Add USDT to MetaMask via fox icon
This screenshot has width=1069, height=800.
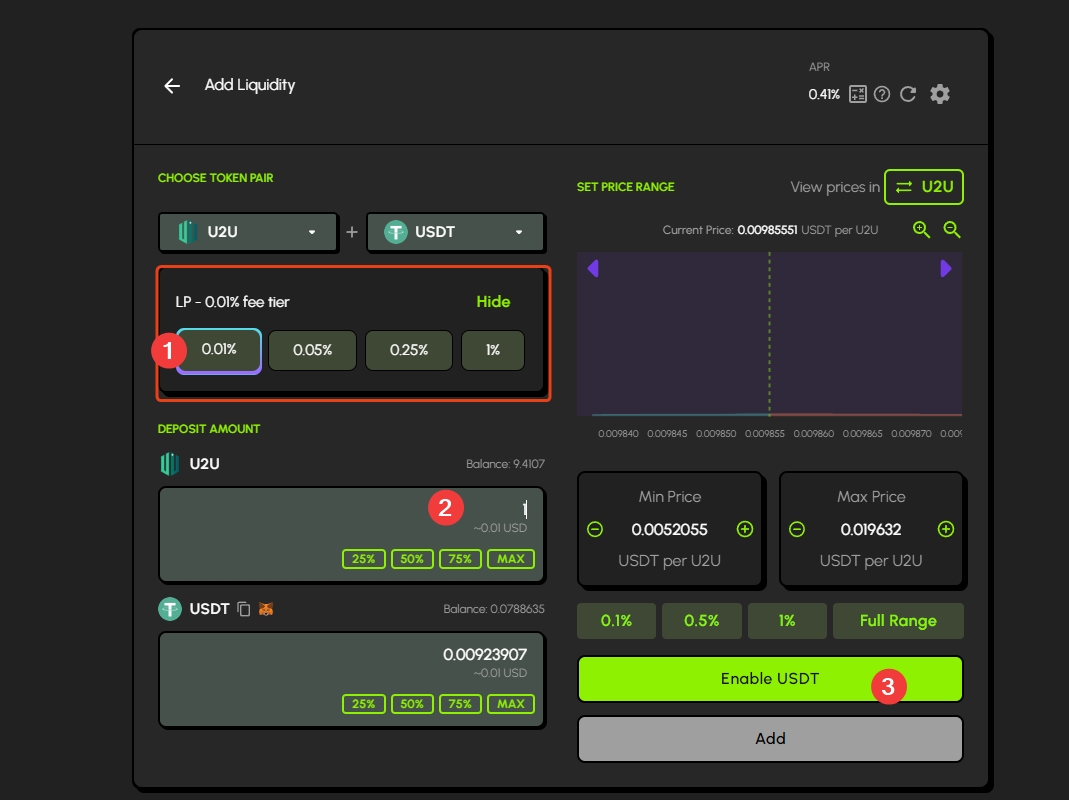click(266, 609)
